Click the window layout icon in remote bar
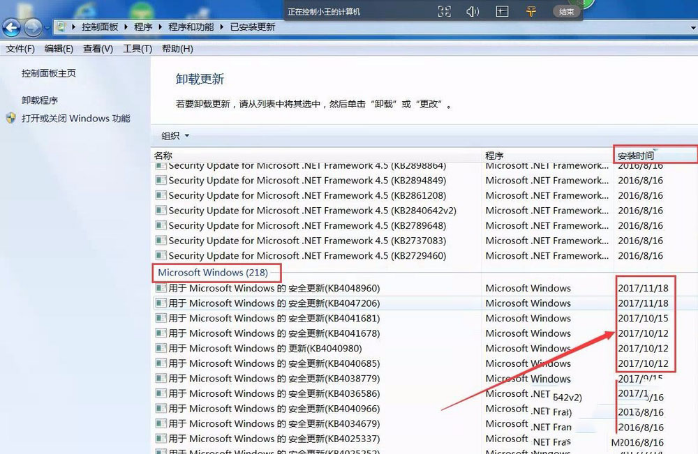 501,12
